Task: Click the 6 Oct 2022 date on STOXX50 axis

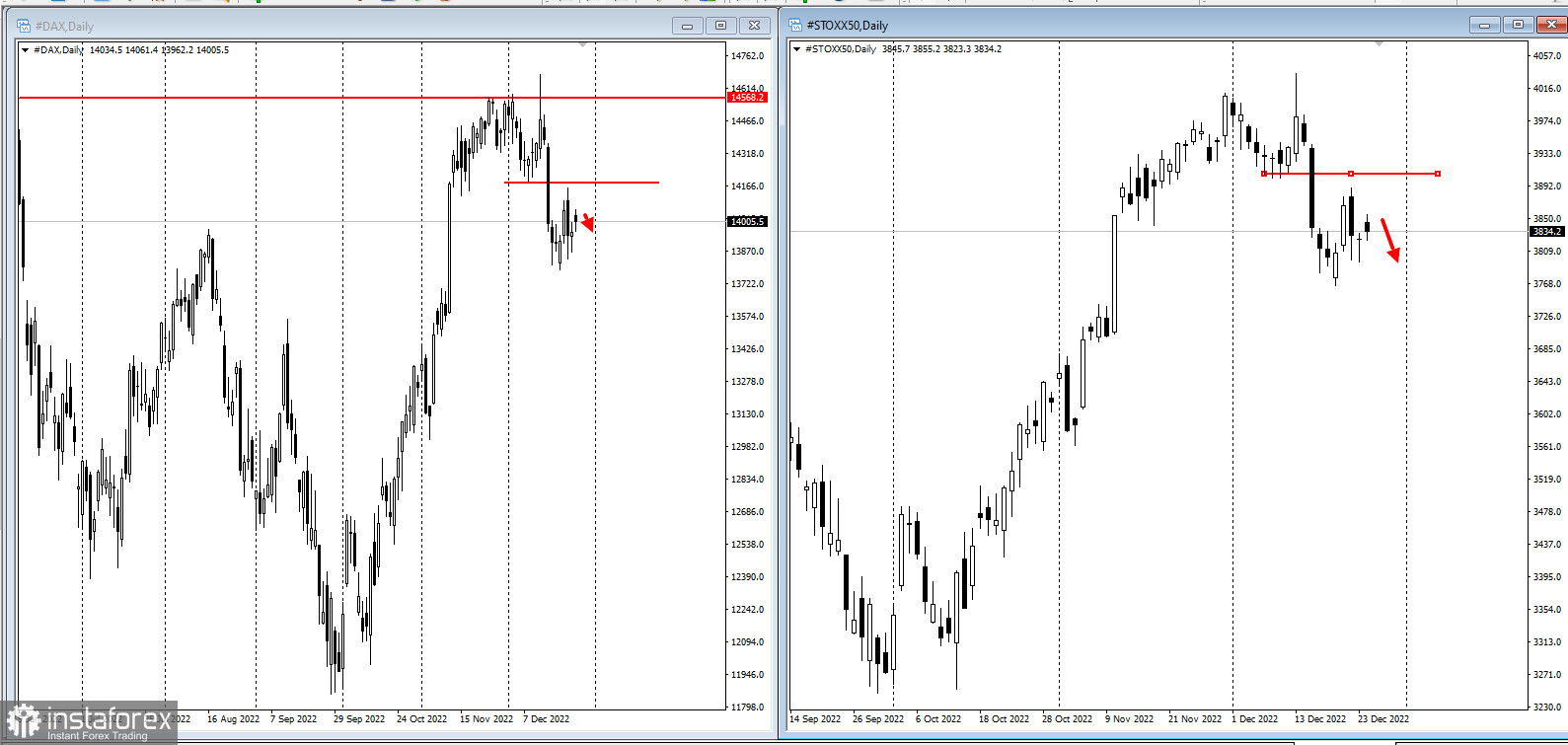Action: click(938, 719)
